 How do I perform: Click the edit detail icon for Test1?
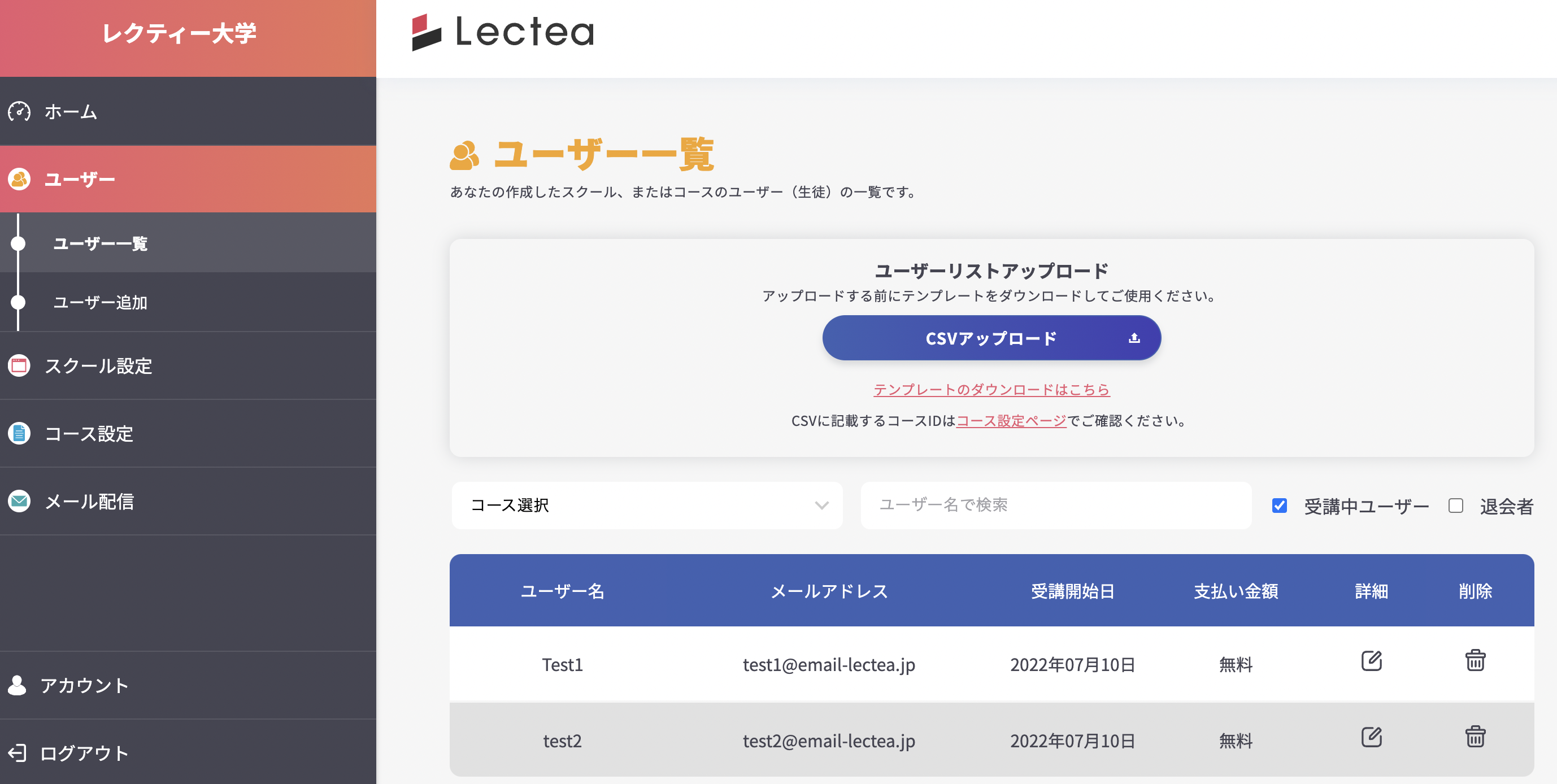[1371, 661]
